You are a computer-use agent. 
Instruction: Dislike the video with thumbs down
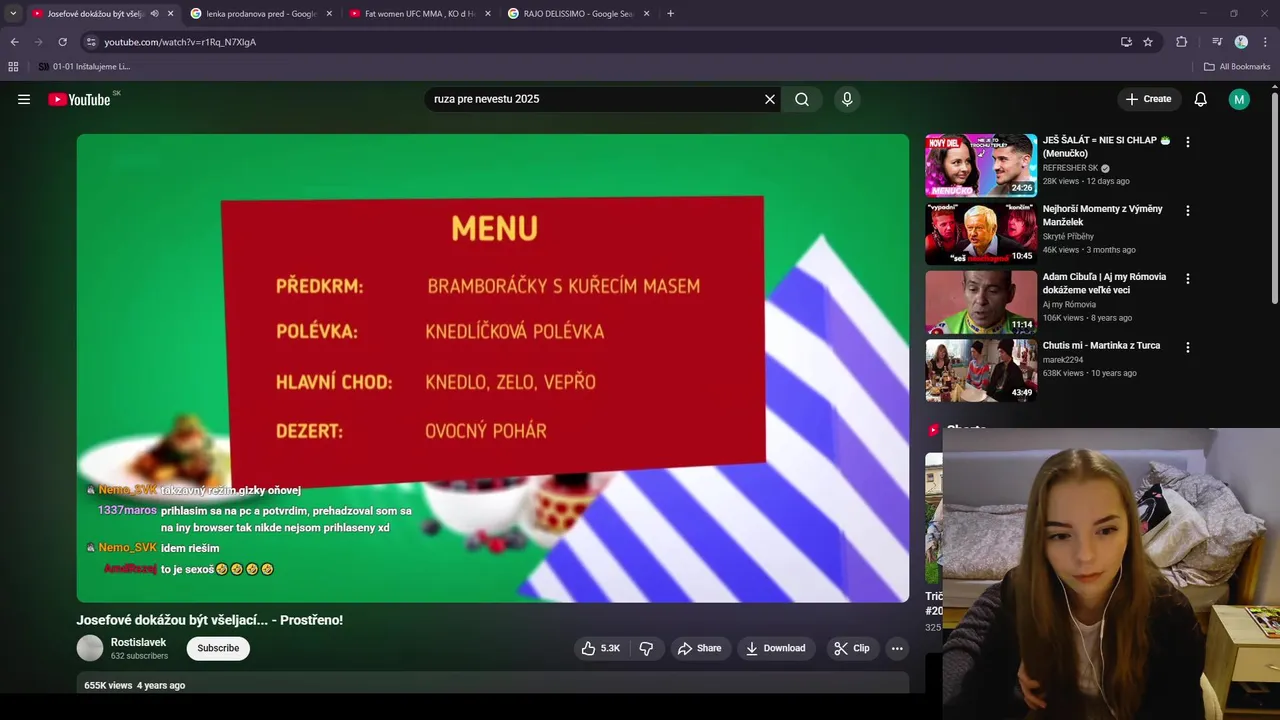[646, 648]
